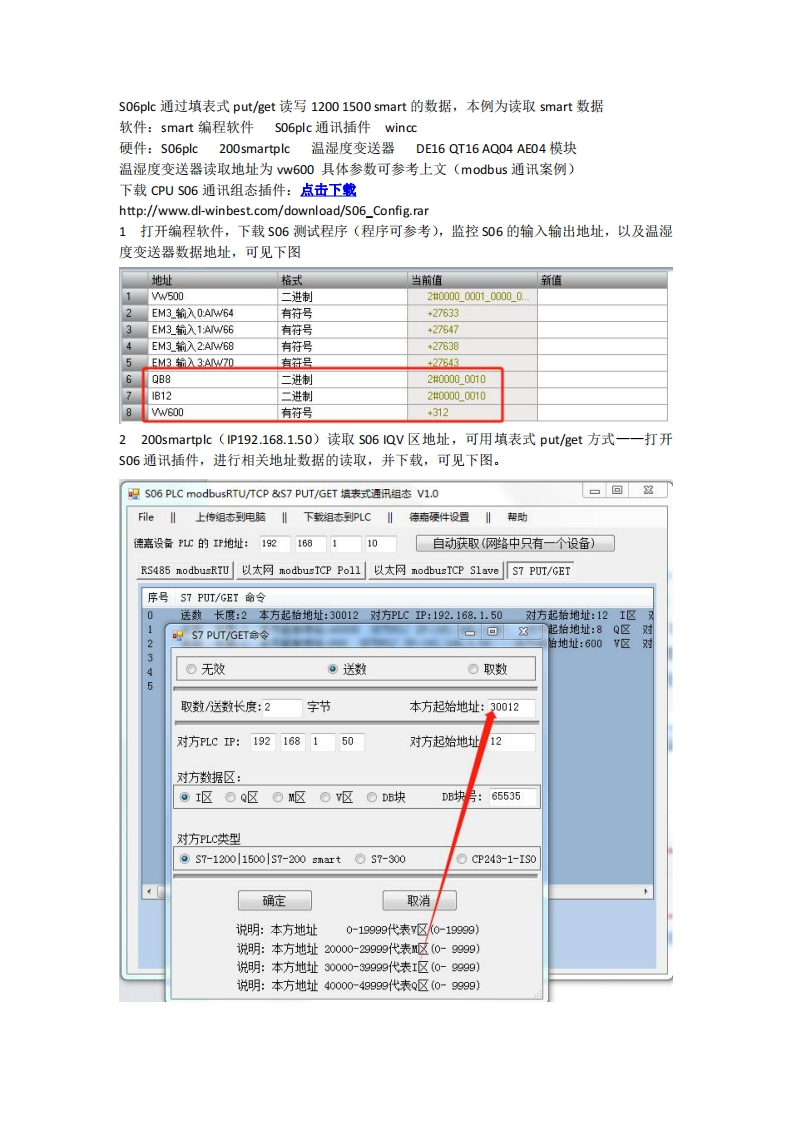Click the 序号 column header

click(x=157, y=597)
